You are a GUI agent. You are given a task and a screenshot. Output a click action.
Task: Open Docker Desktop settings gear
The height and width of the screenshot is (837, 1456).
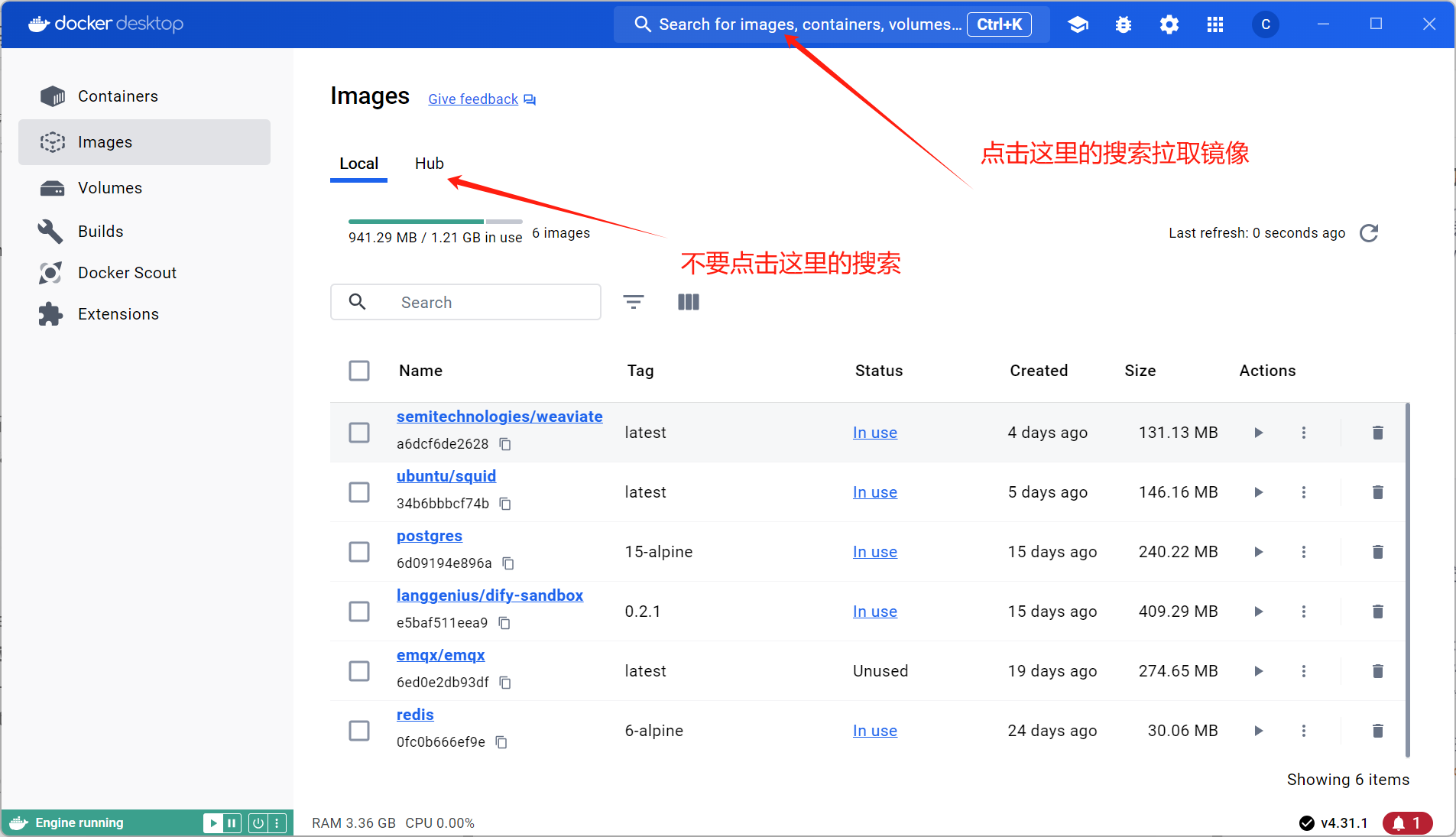(x=1169, y=24)
